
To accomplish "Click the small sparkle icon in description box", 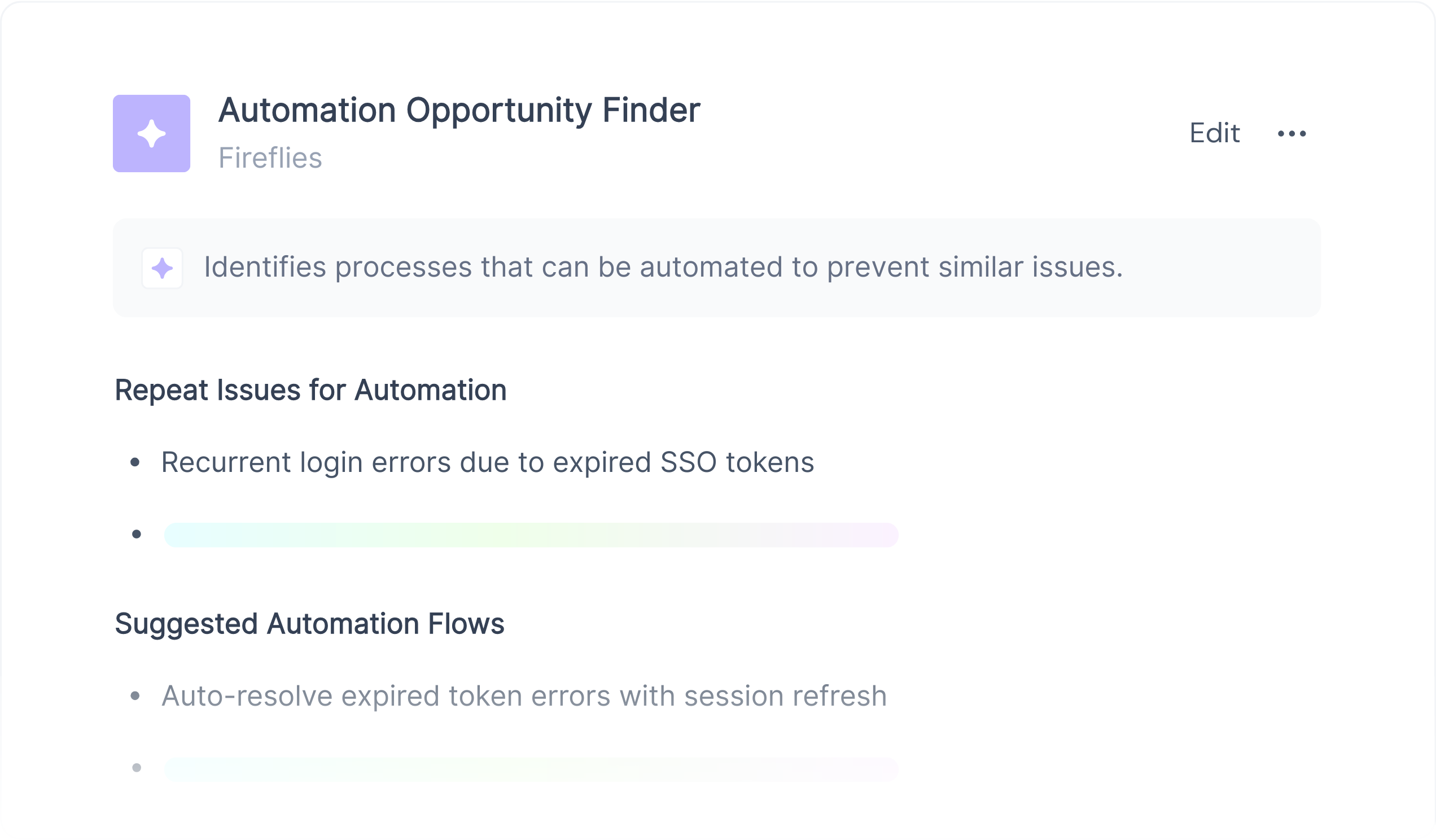I will [x=162, y=268].
